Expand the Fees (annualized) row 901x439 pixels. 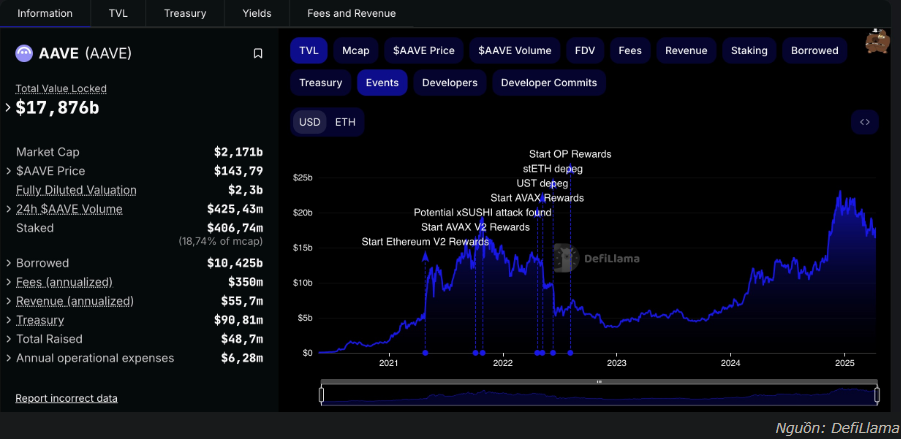[x=9, y=282]
